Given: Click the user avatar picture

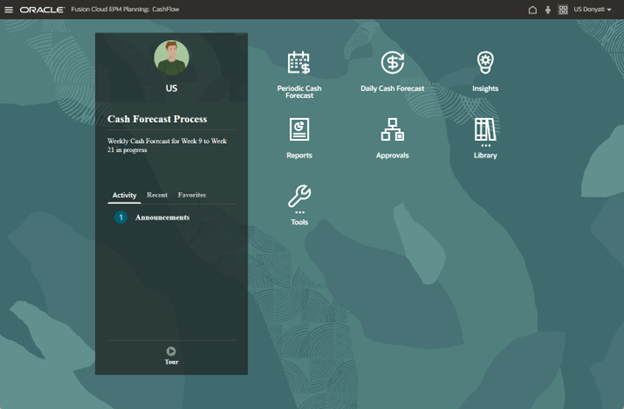Looking at the screenshot, I should [171, 58].
